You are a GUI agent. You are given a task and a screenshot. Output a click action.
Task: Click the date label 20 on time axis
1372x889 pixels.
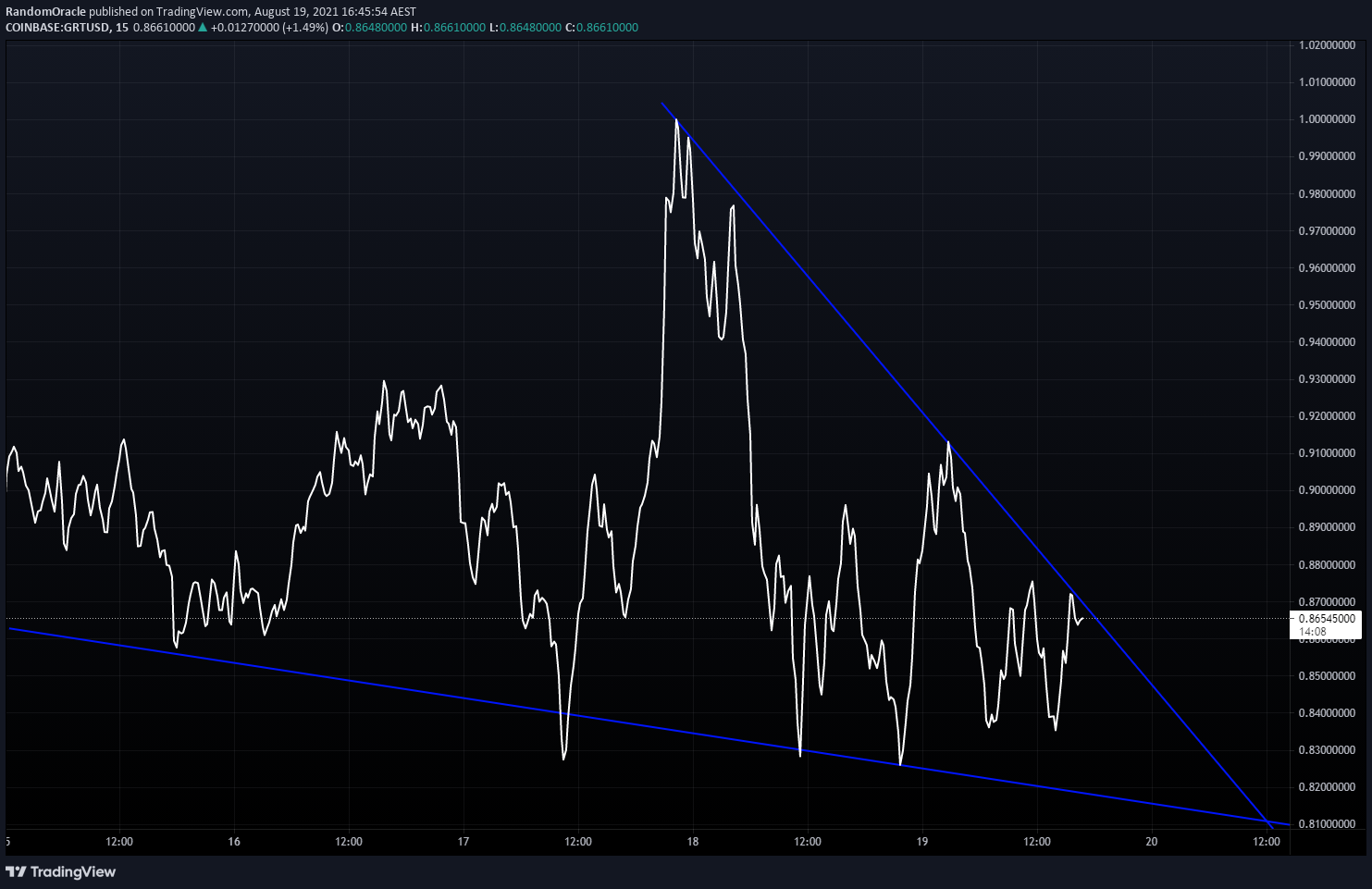1152,842
